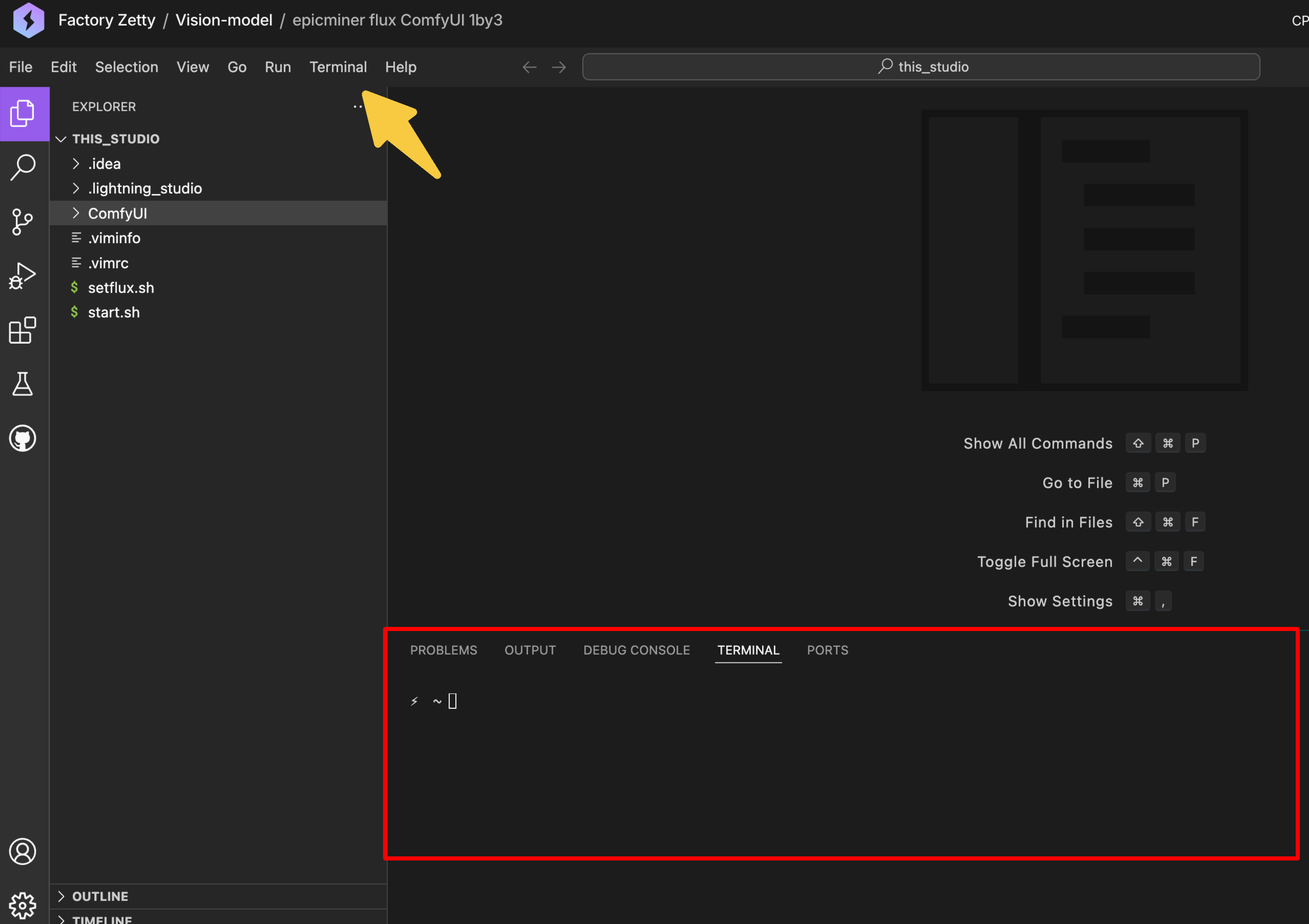Expand the .lightning_studio folder
The width and height of the screenshot is (1309, 924).
76,189
